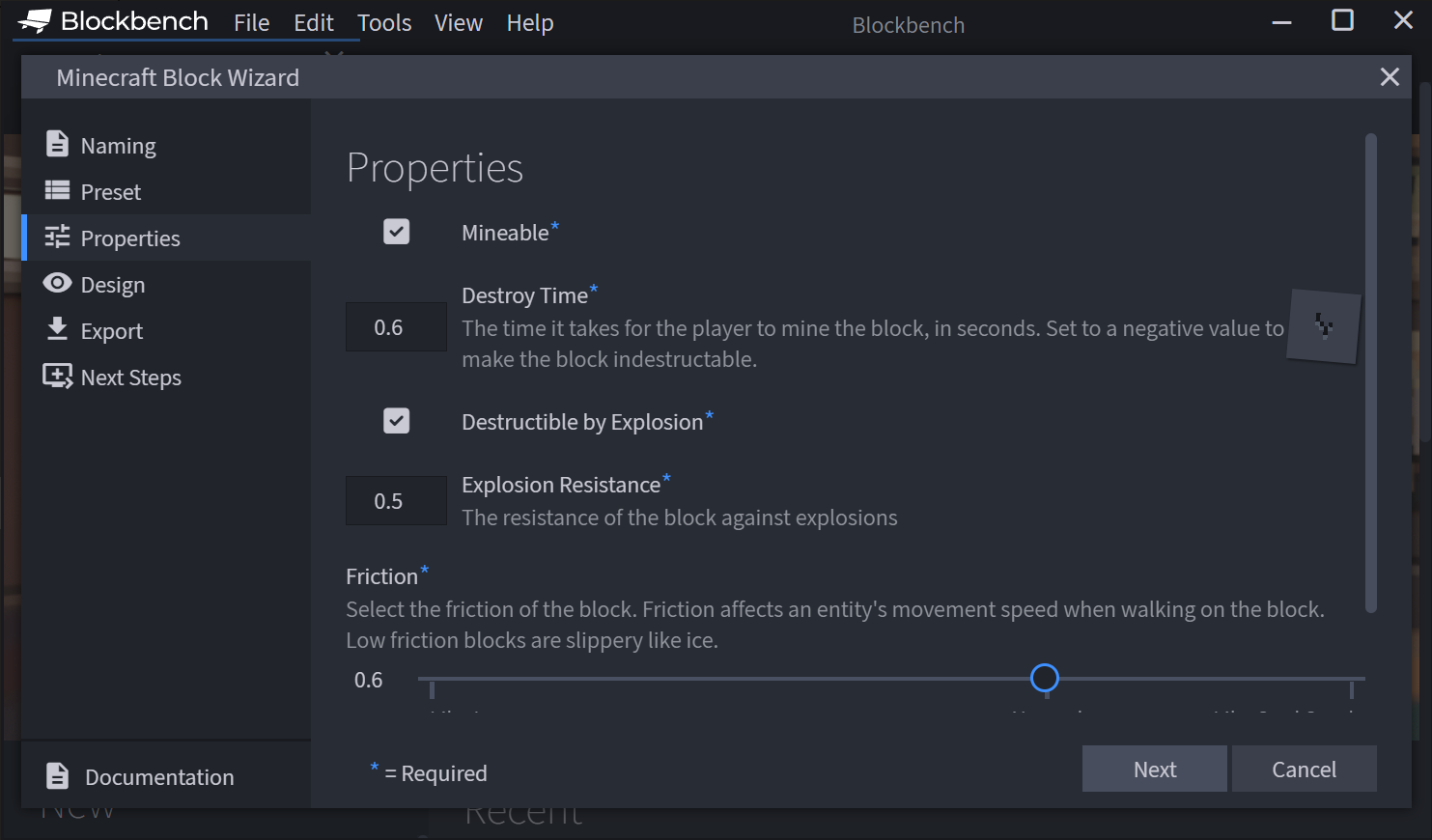1432x840 pixels.
Task: Open the View menu
Action: (x=459, y=23)
